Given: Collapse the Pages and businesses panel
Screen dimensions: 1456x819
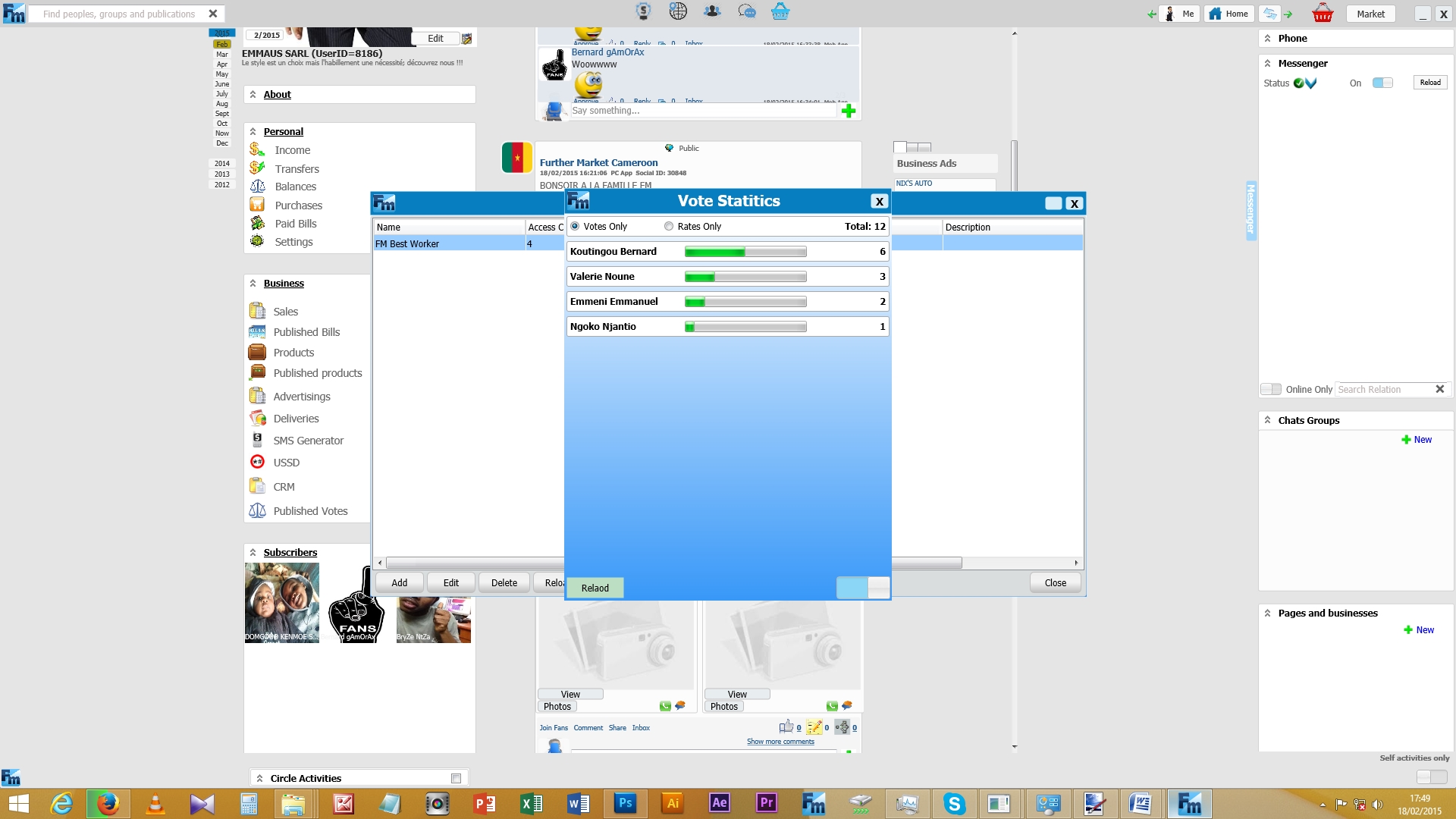Looking at the screenshot, I should [x=1267, y=613].
